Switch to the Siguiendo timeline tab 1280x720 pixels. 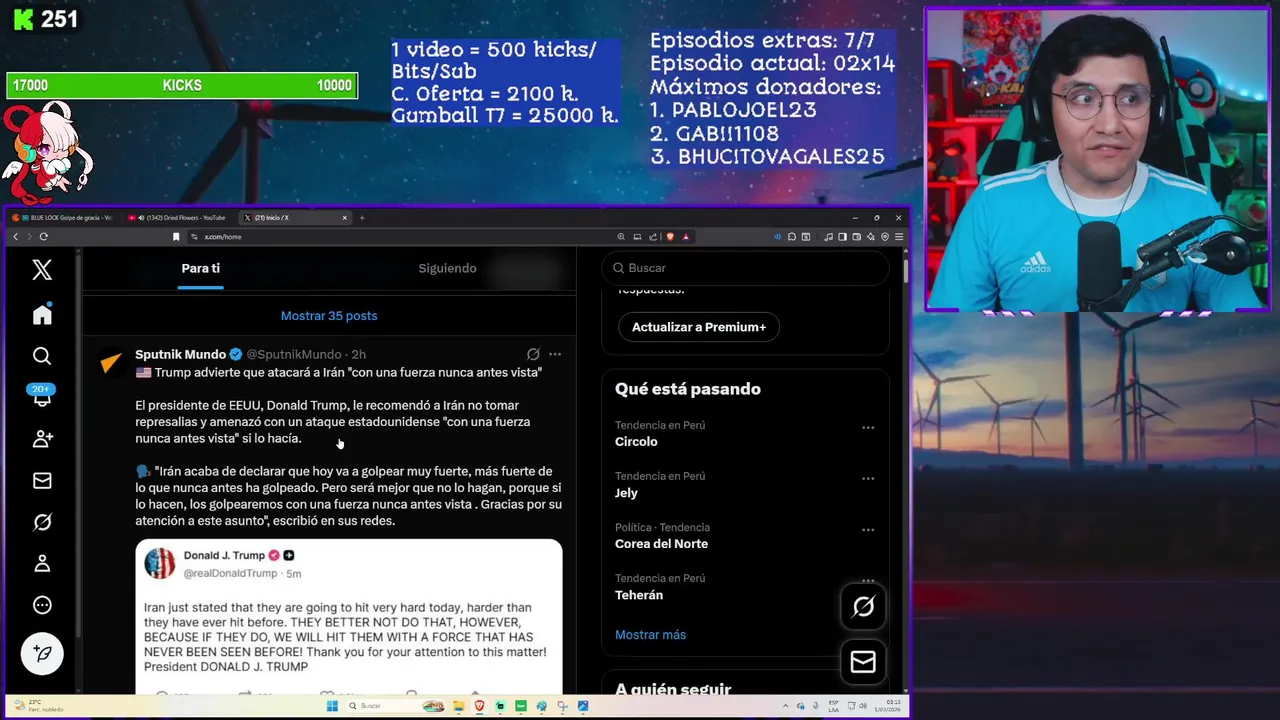(x=447, y=268)
